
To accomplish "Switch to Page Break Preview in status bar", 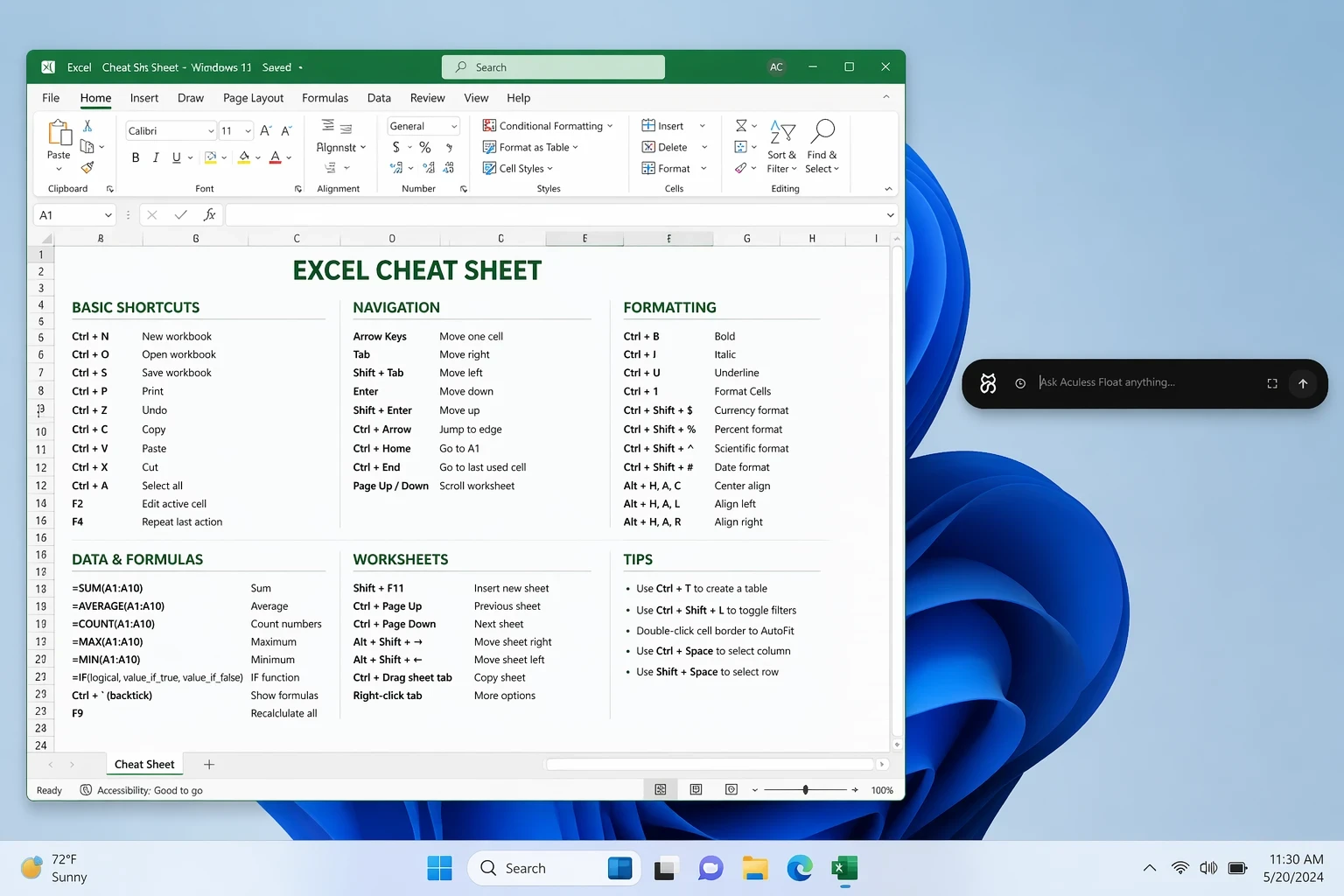I will click(731, 789).
